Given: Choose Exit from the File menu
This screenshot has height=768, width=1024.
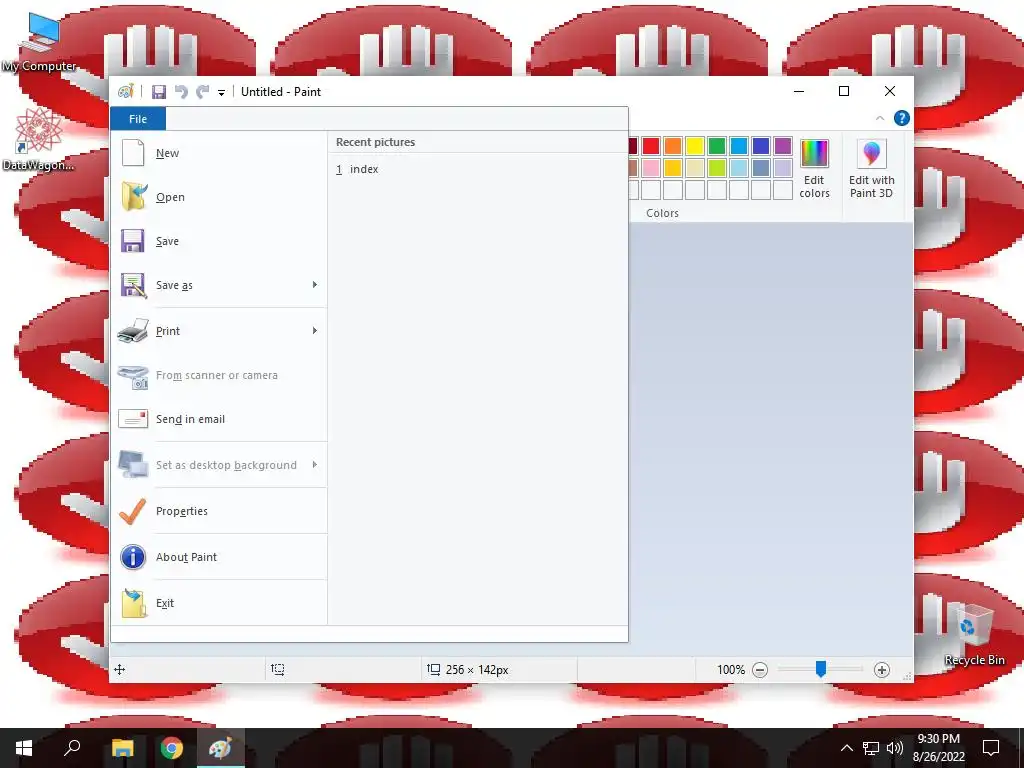Looking at the screenshot, I should (219, 603).
